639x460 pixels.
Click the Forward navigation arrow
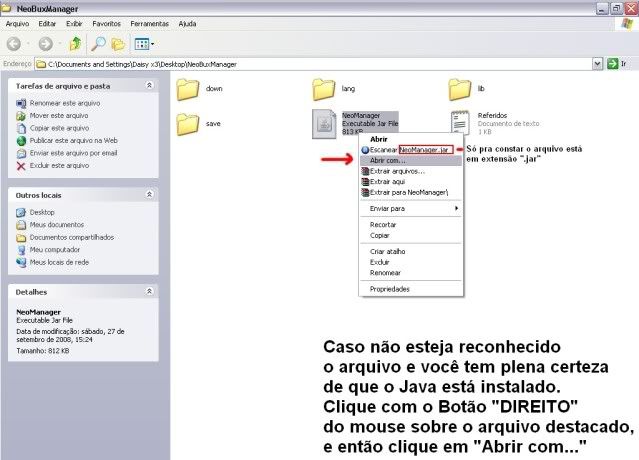[x=46, y=44]
